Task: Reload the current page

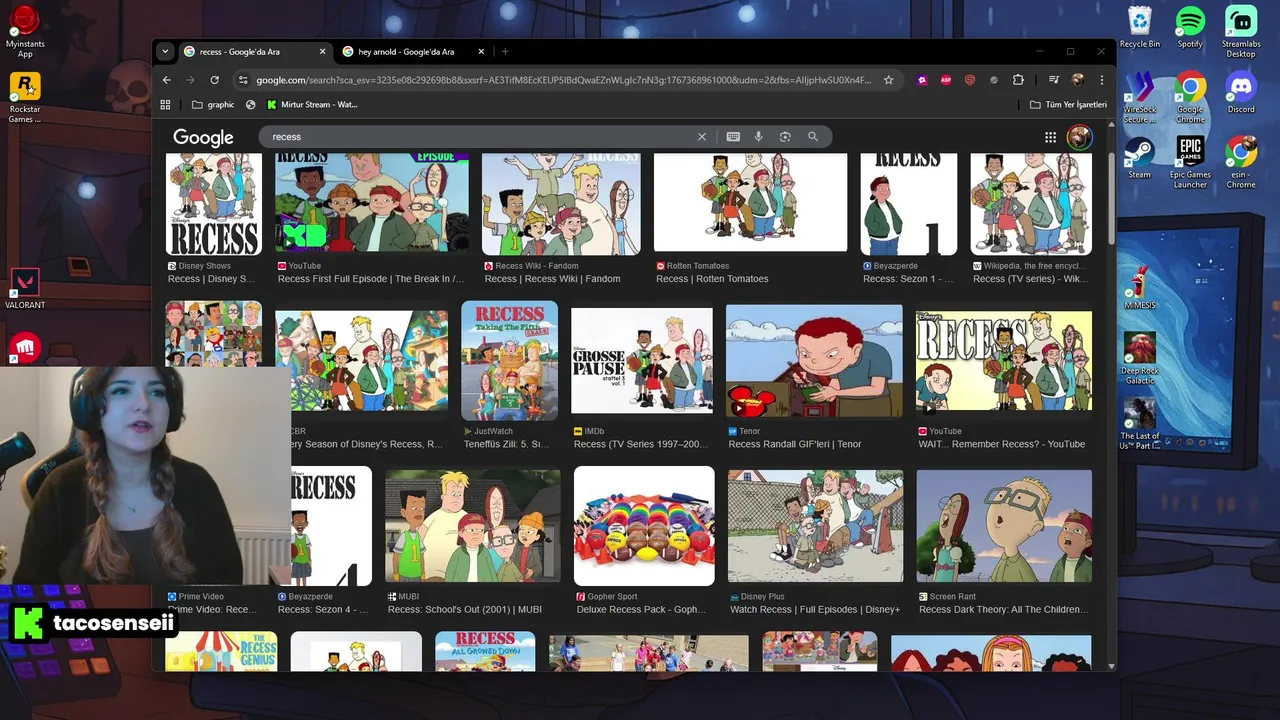Action: click(x=214, y=80)
